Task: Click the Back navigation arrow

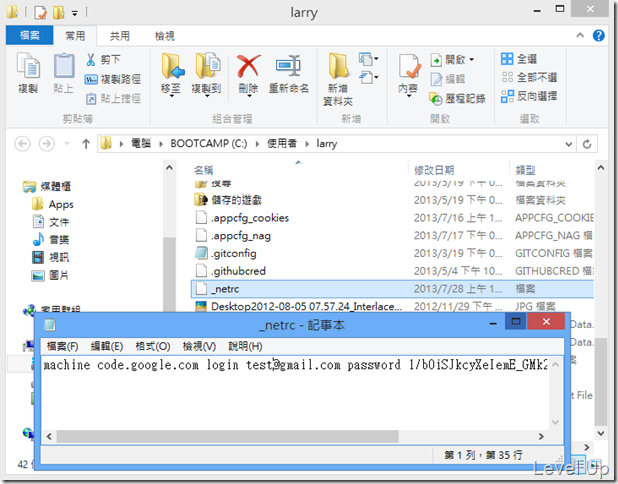Action: pyautogui.click(x=22, y=144)
